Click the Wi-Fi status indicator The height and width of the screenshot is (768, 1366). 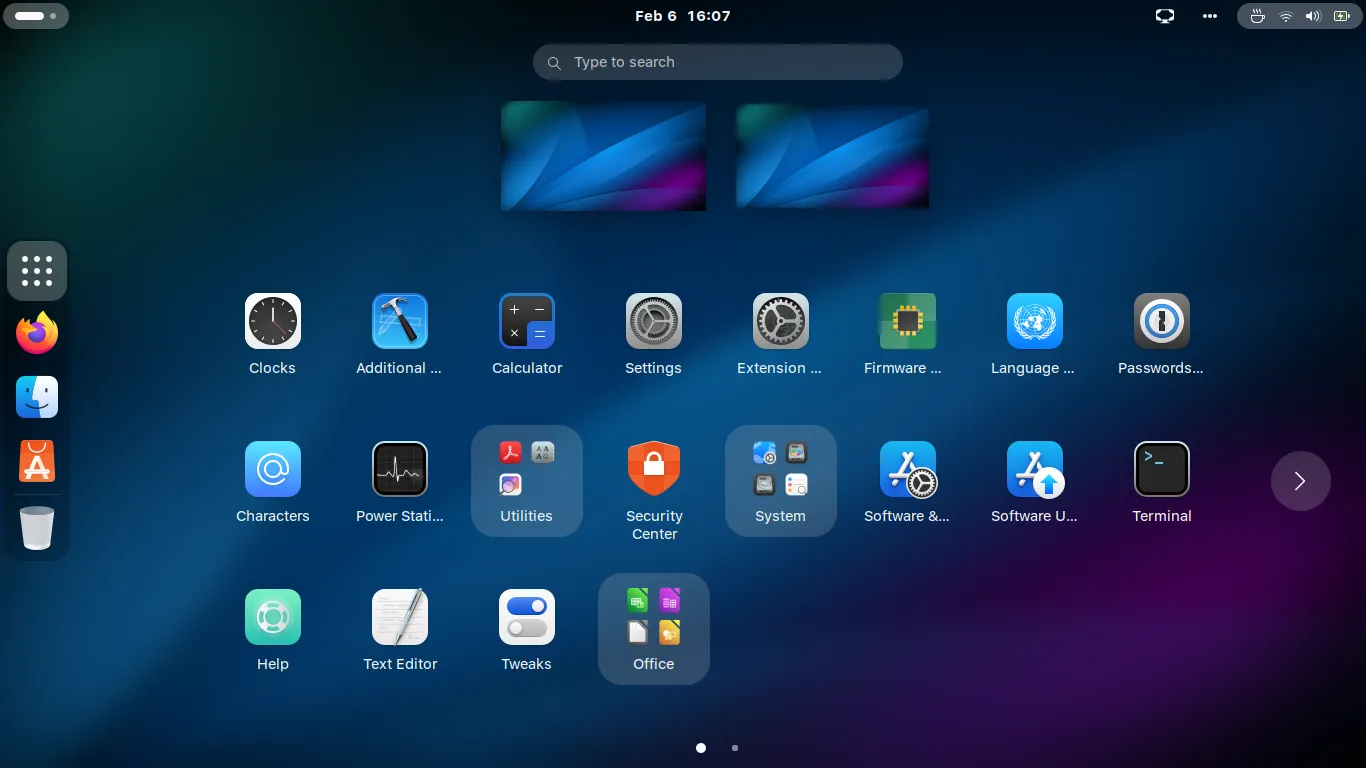1285,16
